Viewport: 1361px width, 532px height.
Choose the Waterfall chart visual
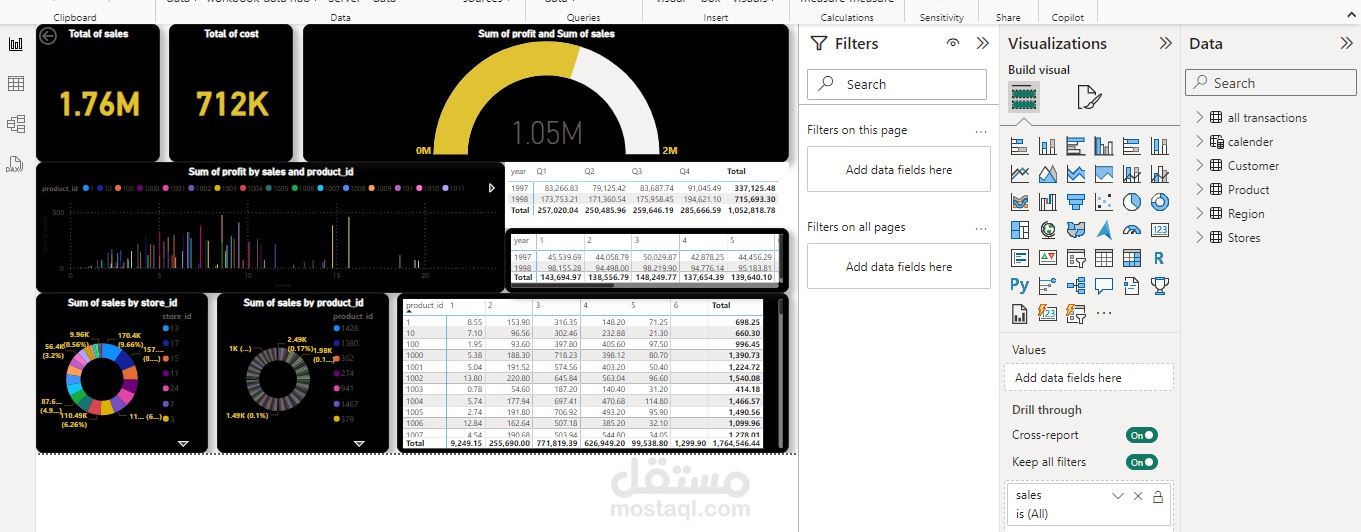pyautogui.click(x=1048, y=202)
